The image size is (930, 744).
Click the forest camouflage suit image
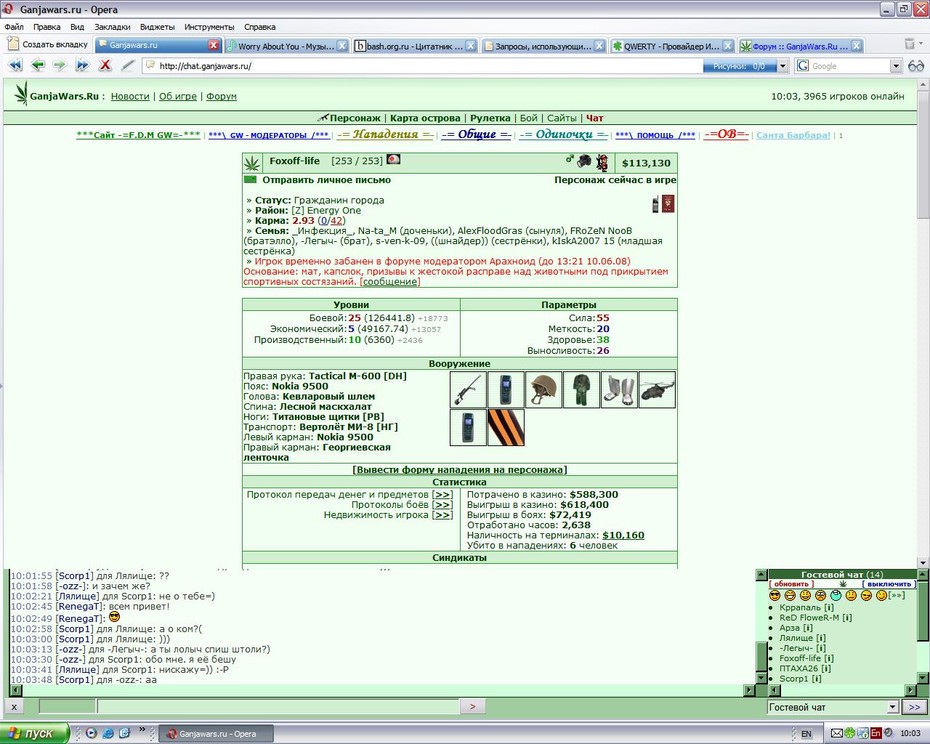[581, 389]
